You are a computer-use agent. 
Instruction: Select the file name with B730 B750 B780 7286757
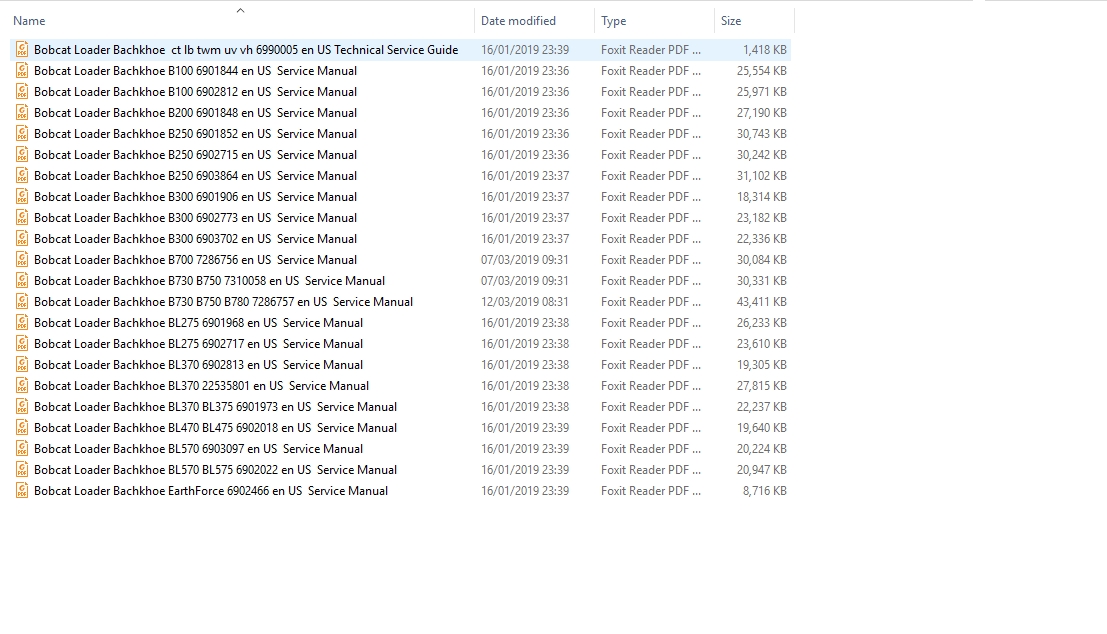223,301
